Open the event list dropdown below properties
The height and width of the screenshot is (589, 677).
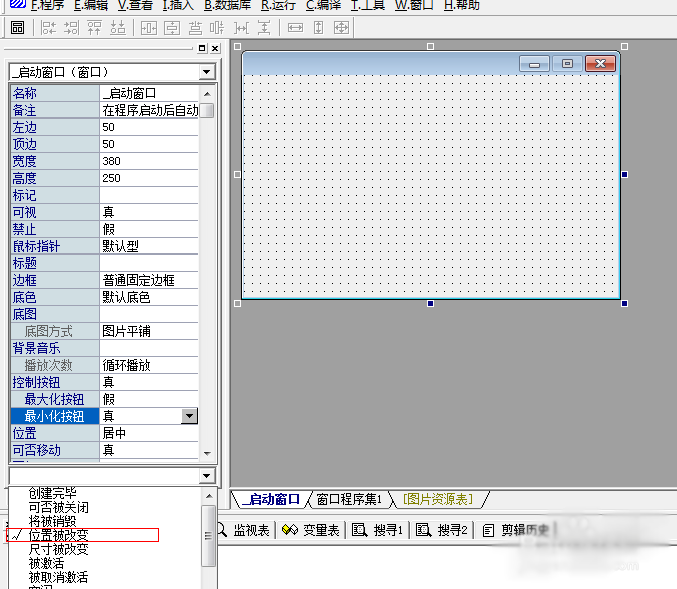[206, 476]
